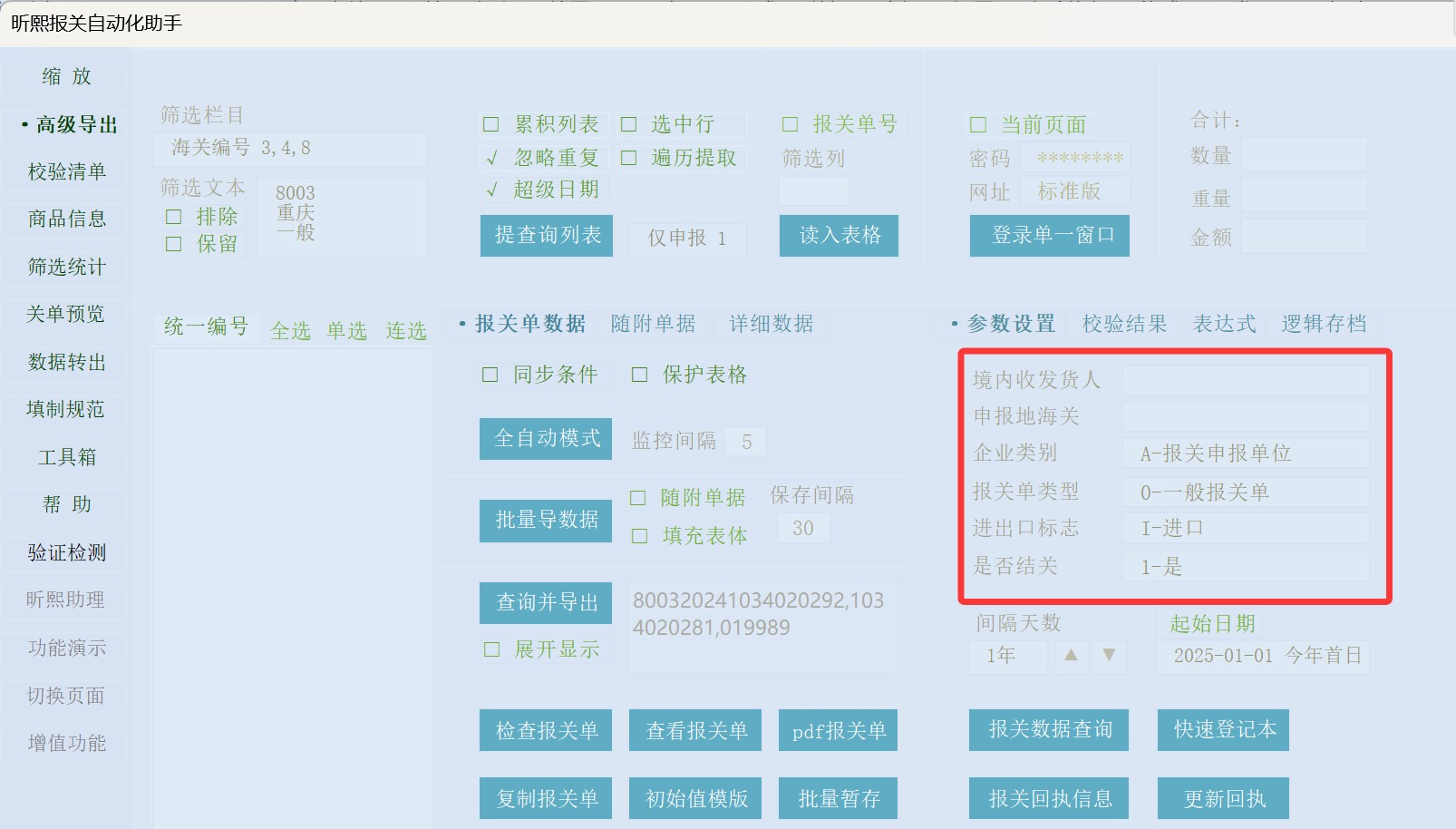
Task: Click the up arrow for interval days
Action: [1071, 655]
